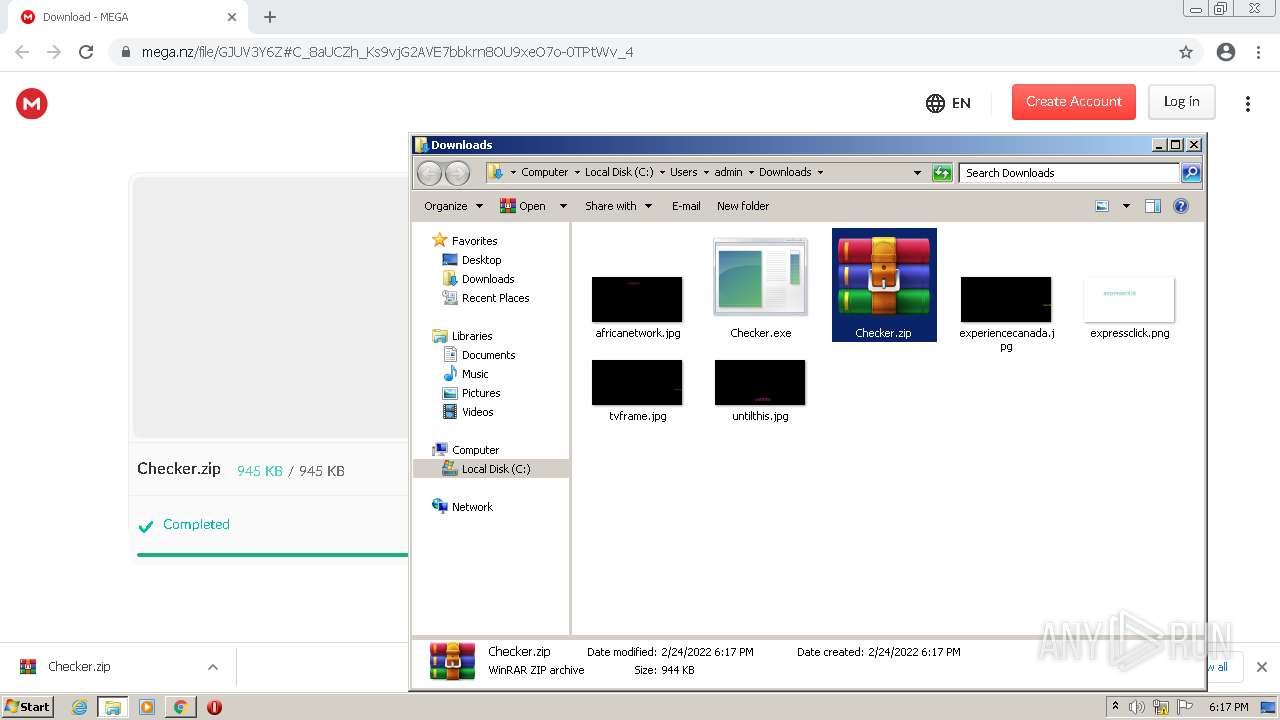Open the Open button dropdown arrow
1280x720 pixels.
point(563,206)
